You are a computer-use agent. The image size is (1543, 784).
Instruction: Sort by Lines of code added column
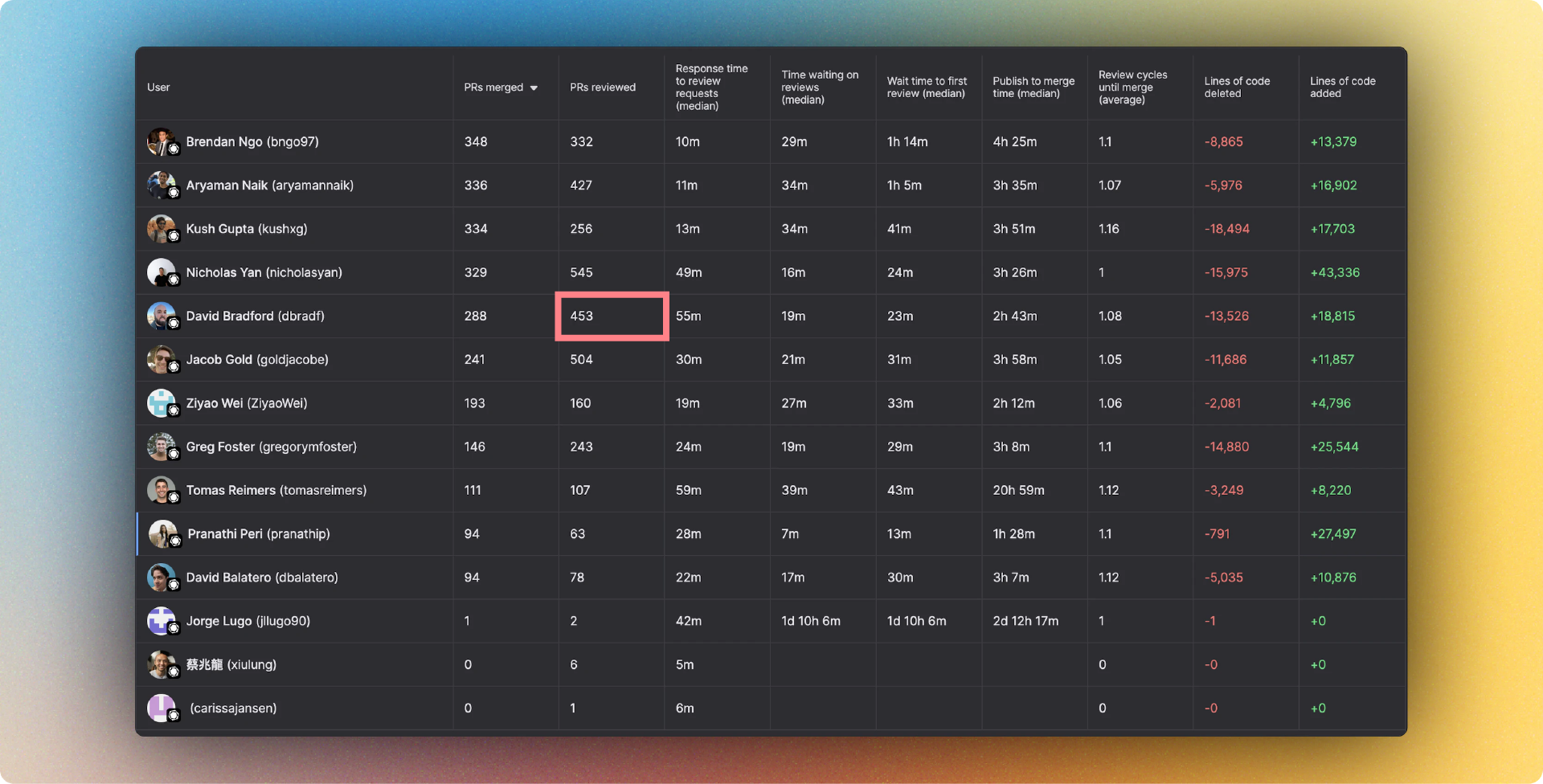1342,88
